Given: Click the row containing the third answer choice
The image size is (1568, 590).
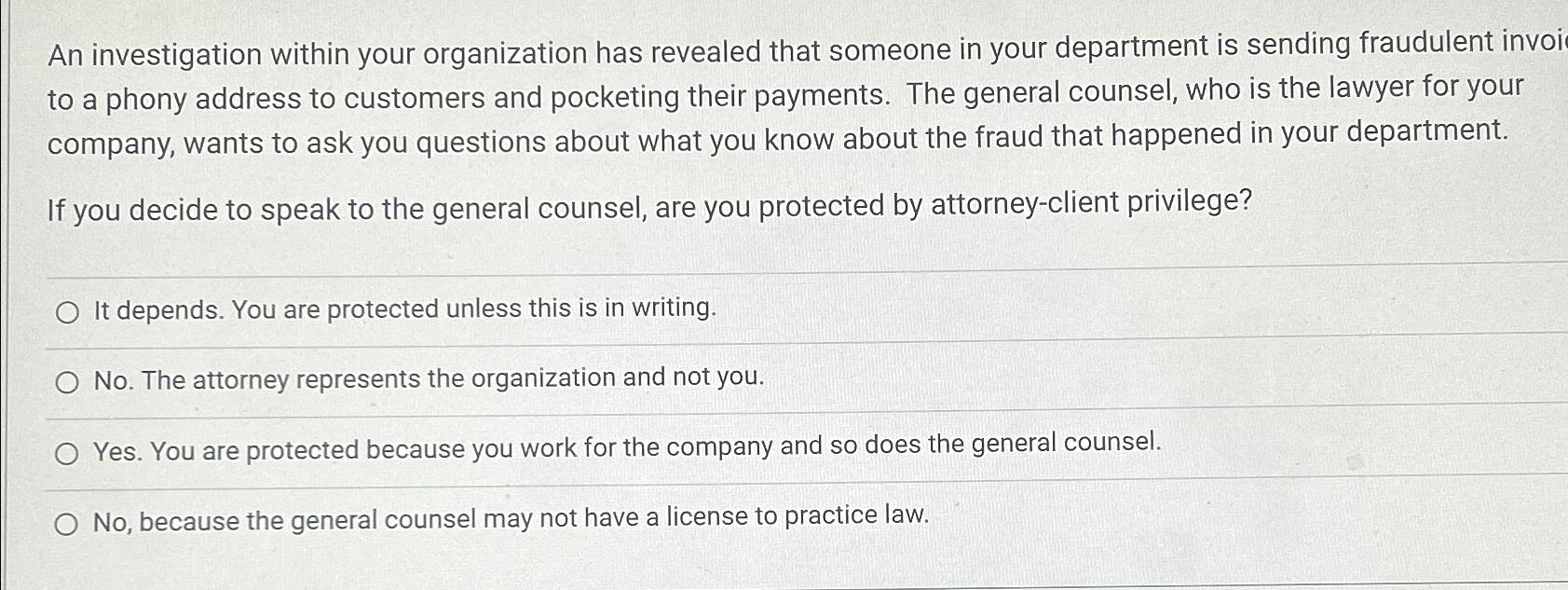Looking at the screenshot, I should tap(745, 453).
